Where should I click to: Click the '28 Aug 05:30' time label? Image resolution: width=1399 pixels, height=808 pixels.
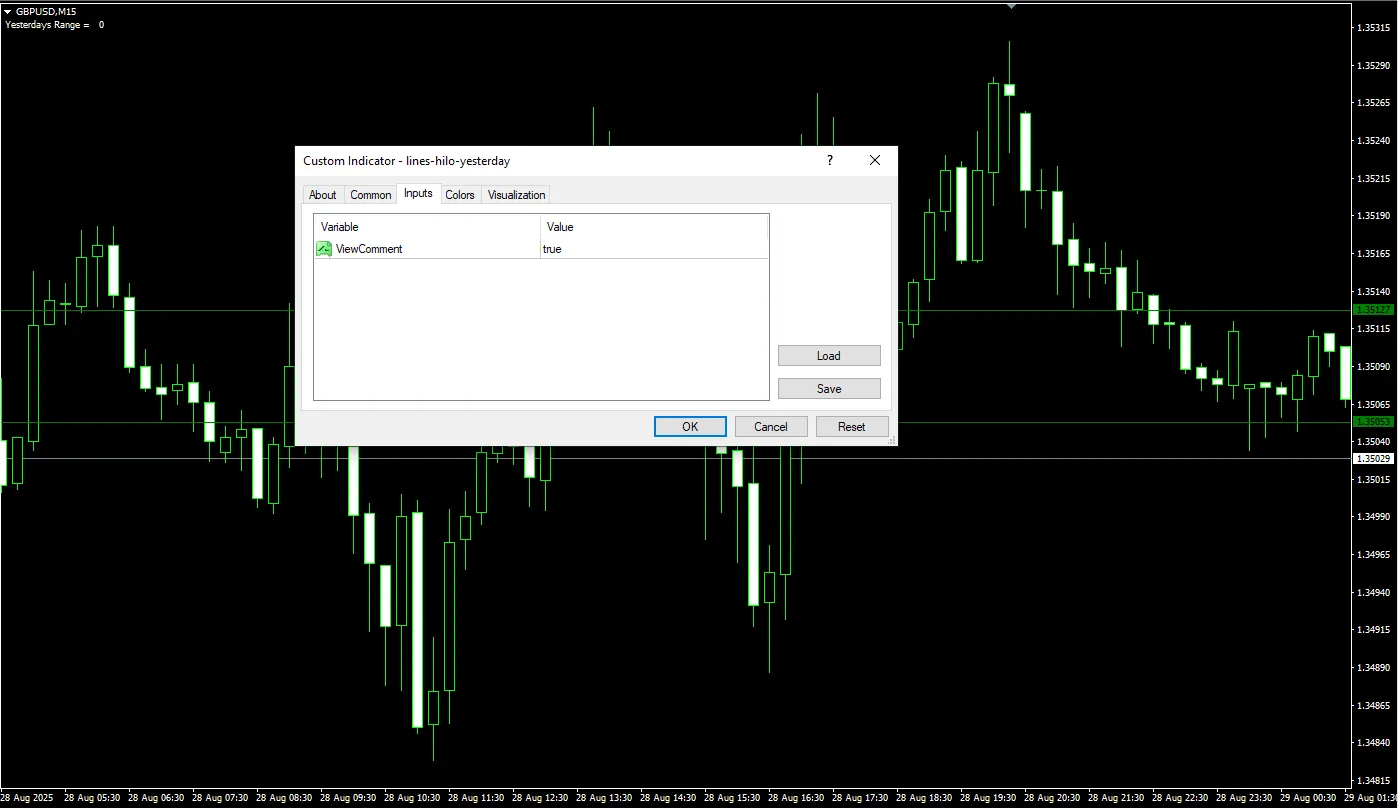coord(92,798)
